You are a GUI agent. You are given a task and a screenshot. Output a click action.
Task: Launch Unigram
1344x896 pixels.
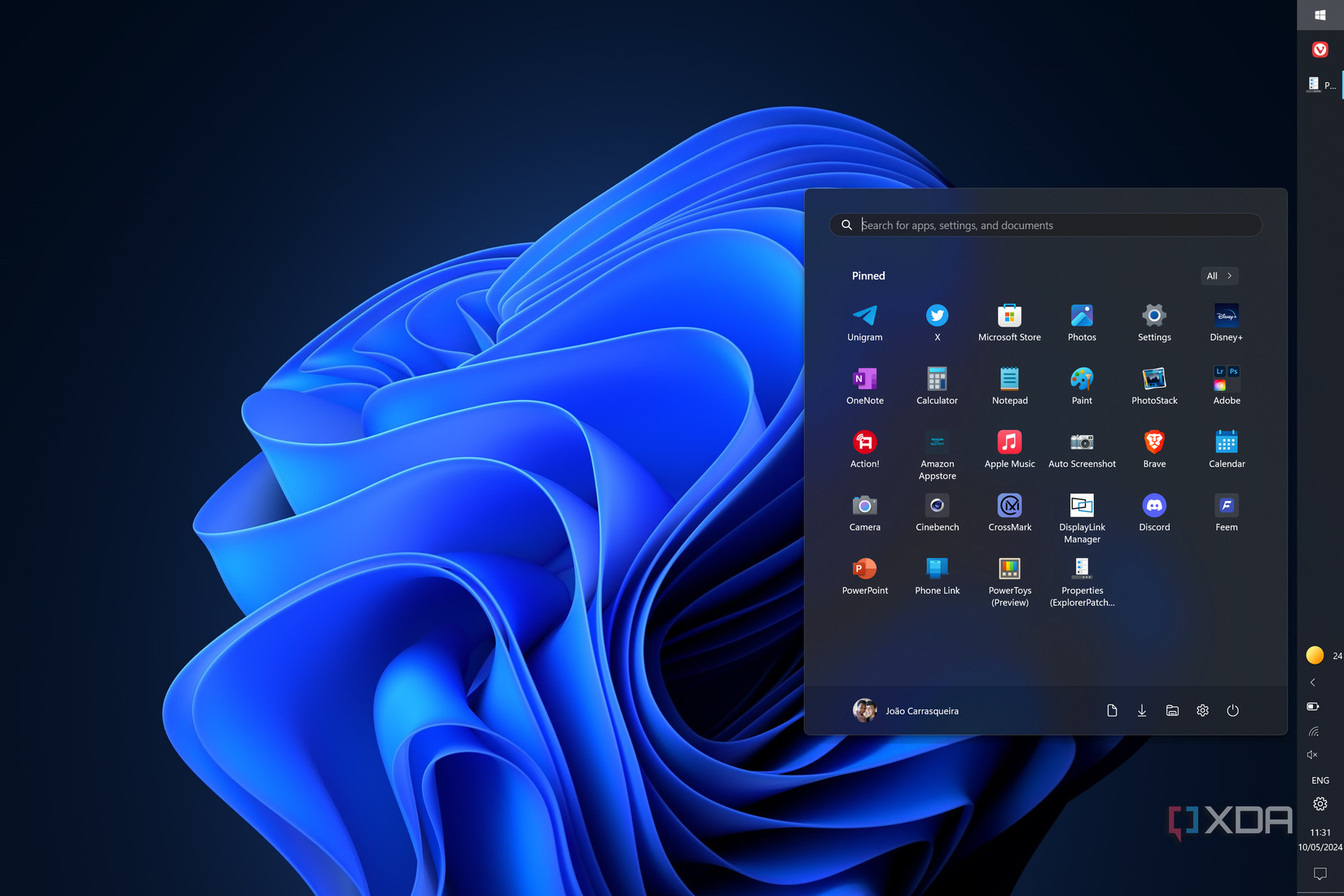(864, 322)
